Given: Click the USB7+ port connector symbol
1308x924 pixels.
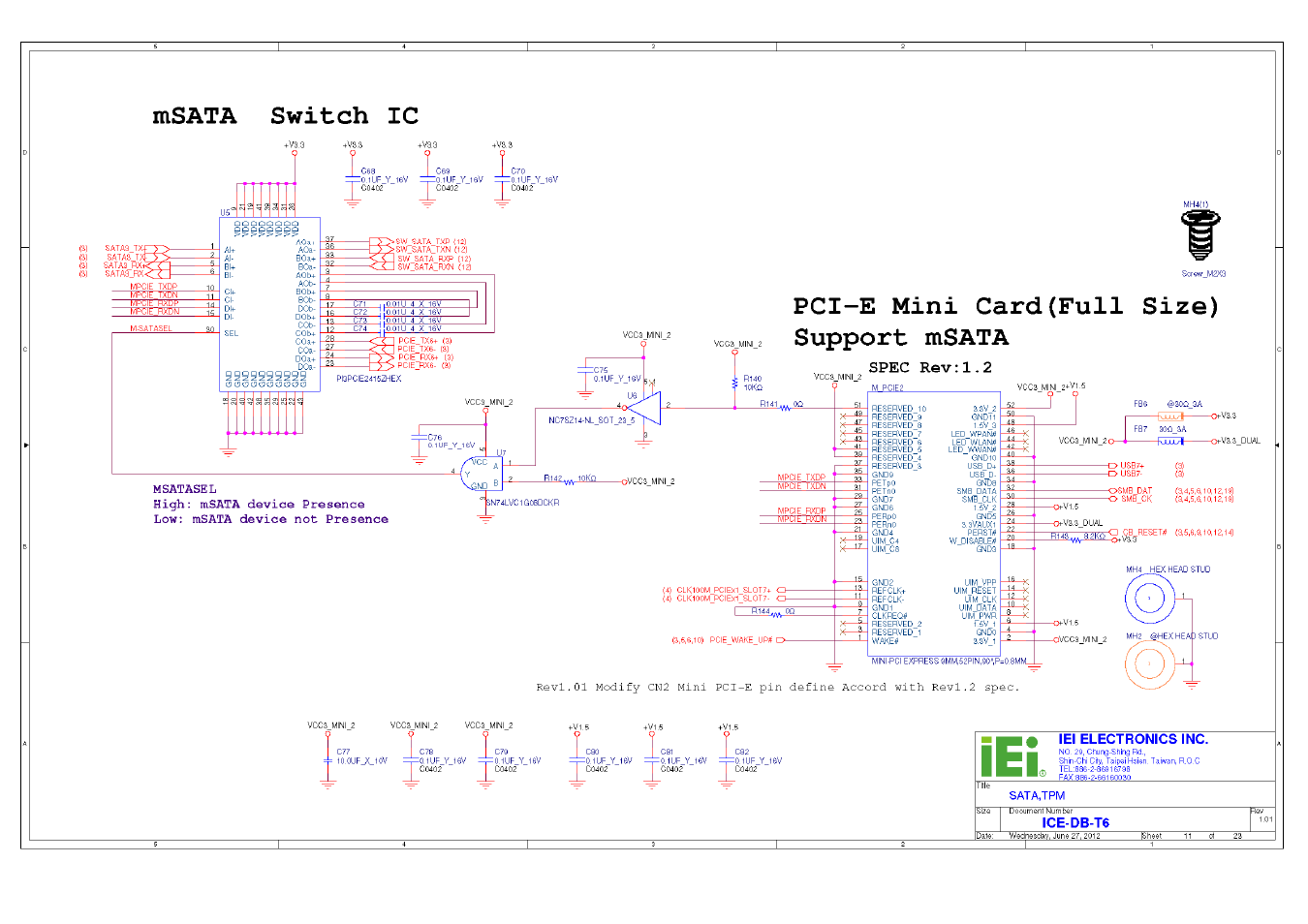Looking at the screenshot, I should click(1112, 466).
